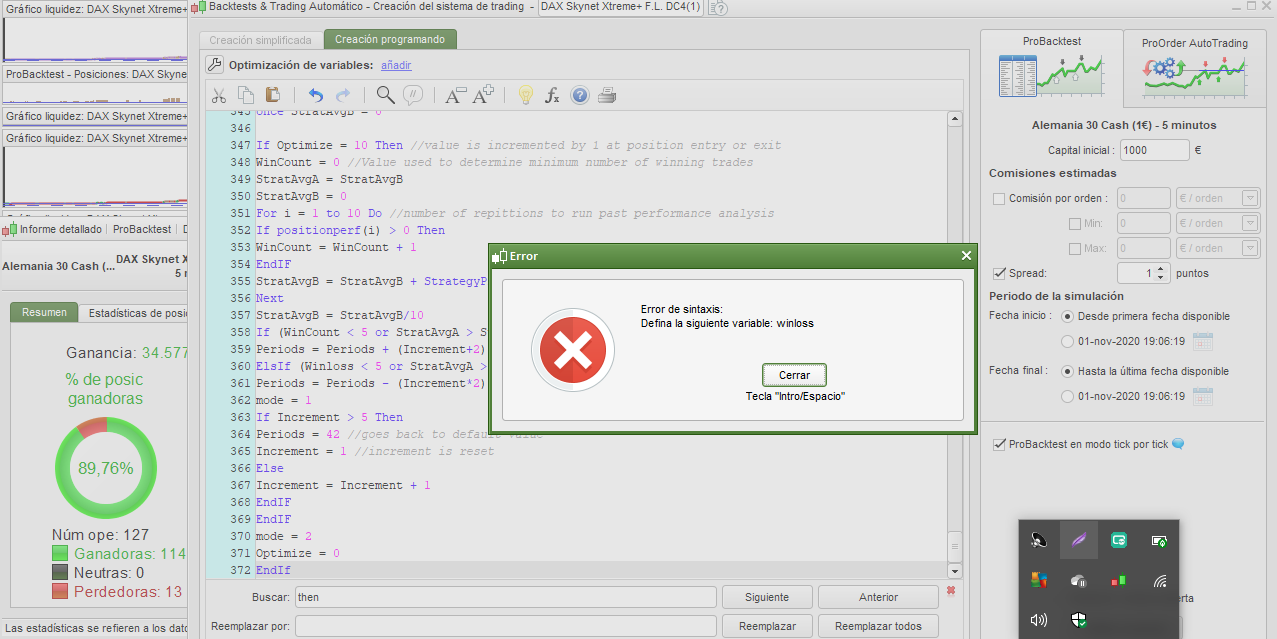Click the Paste clipboard icon in editor toolbar

click(x=272, y=96)
